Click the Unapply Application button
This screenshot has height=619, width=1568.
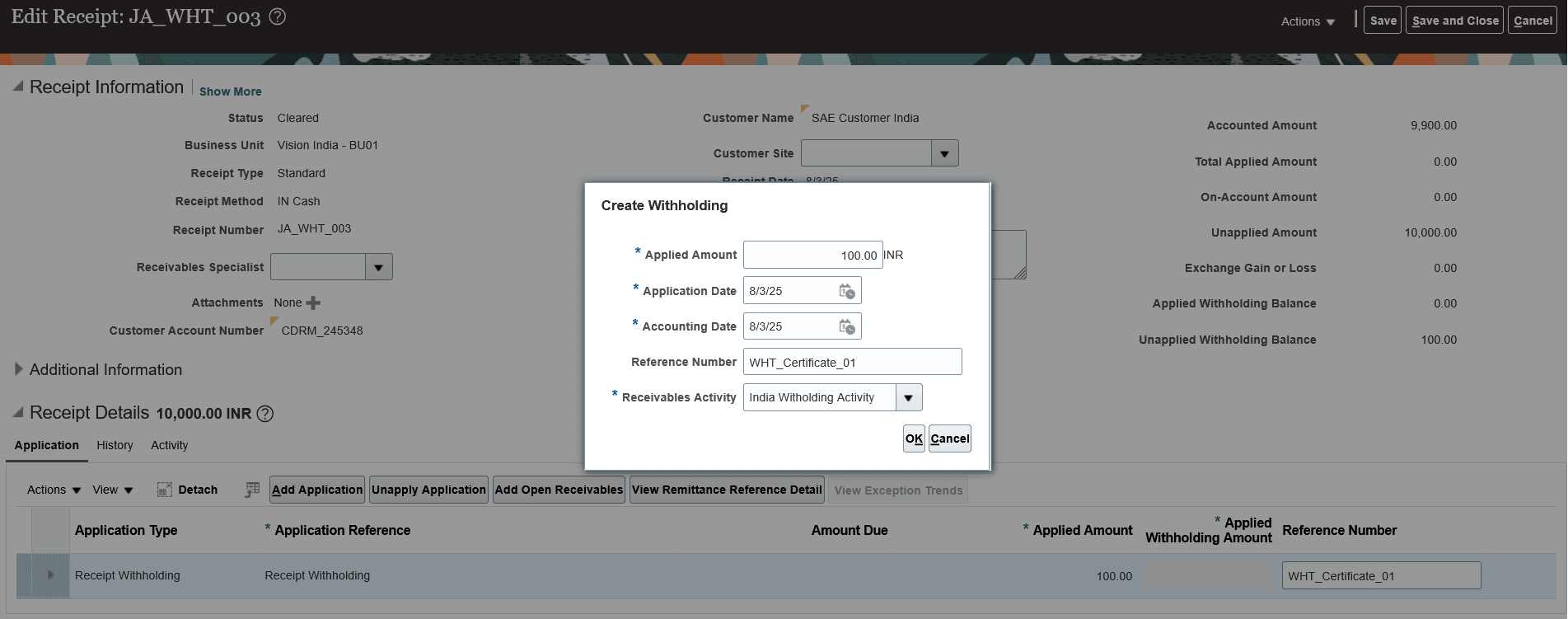click(428, 490)
